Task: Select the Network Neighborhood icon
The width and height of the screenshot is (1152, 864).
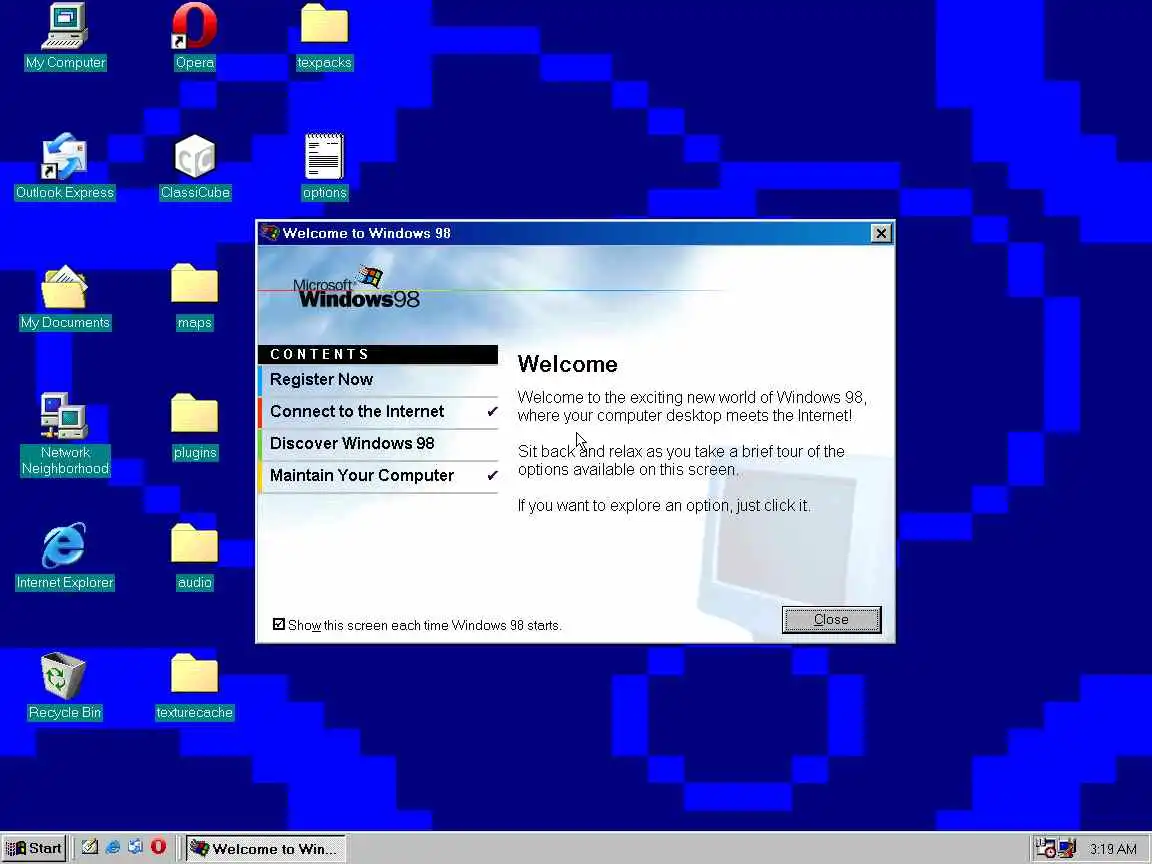Action: point(65,433)
